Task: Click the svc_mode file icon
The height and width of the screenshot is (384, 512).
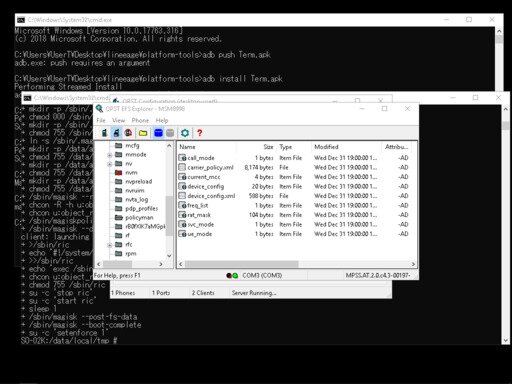Action: (x=182, y=224)
